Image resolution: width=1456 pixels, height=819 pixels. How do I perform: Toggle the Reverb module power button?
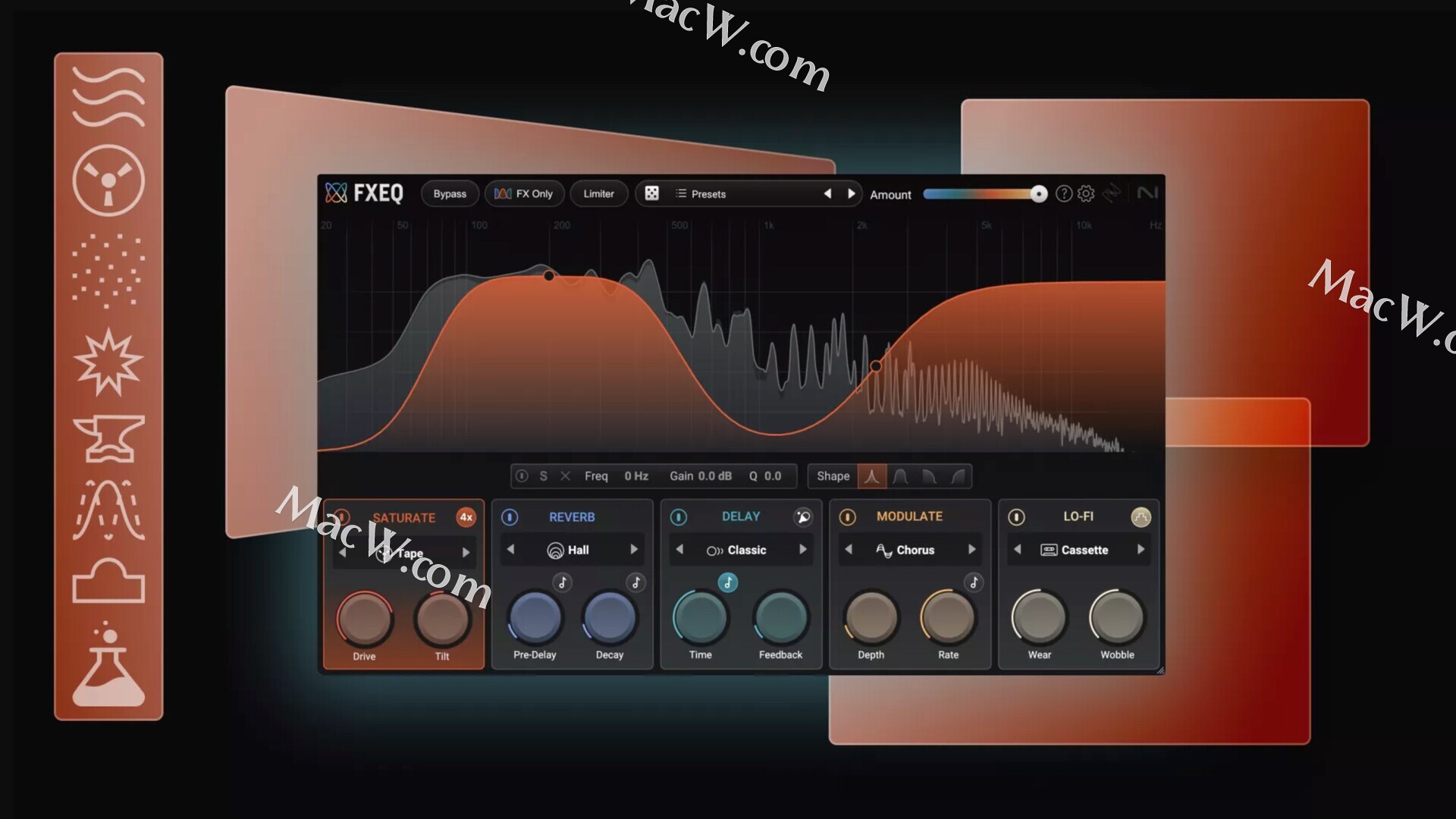(x=510, y=517)
